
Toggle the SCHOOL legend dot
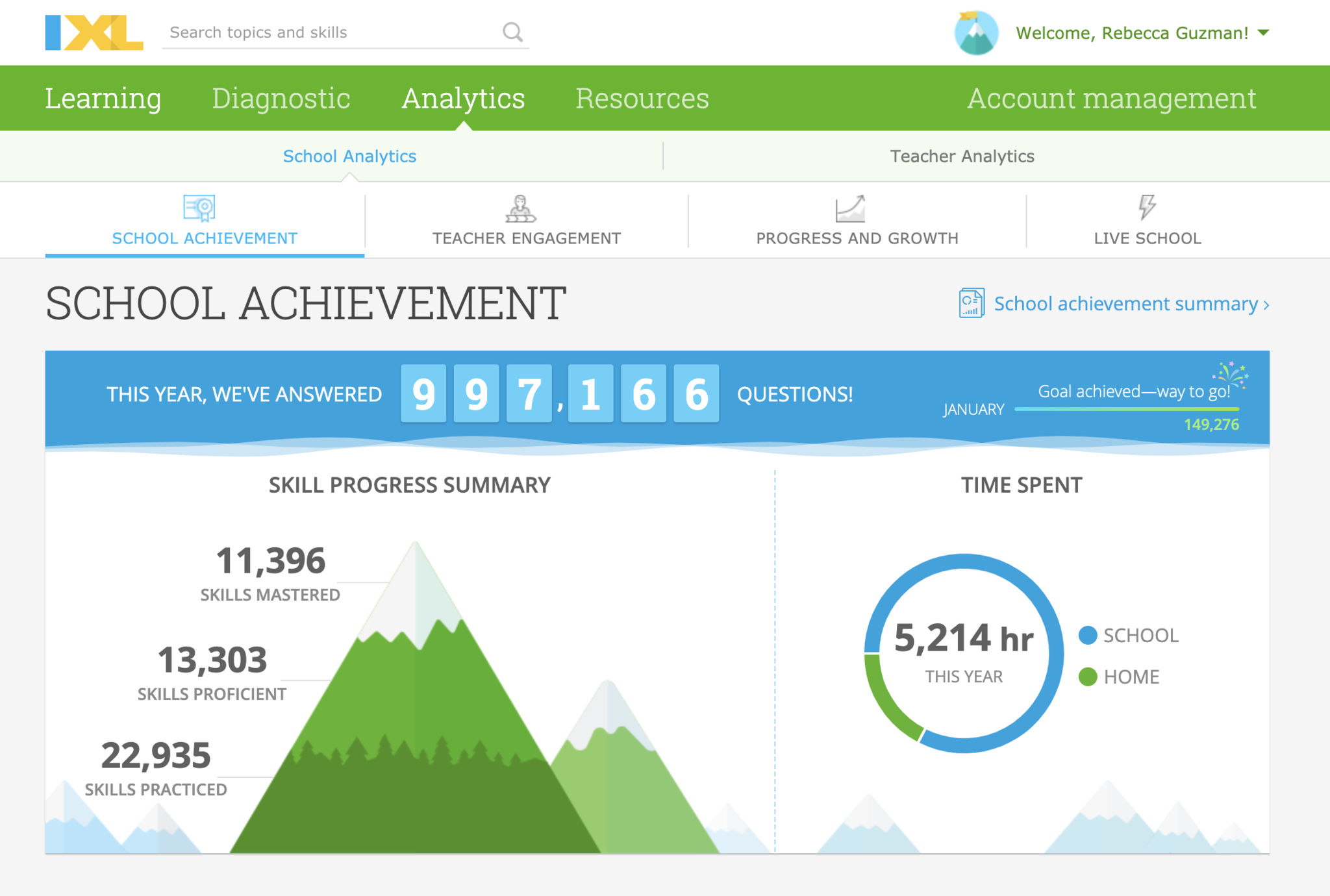click(1088, 635)
